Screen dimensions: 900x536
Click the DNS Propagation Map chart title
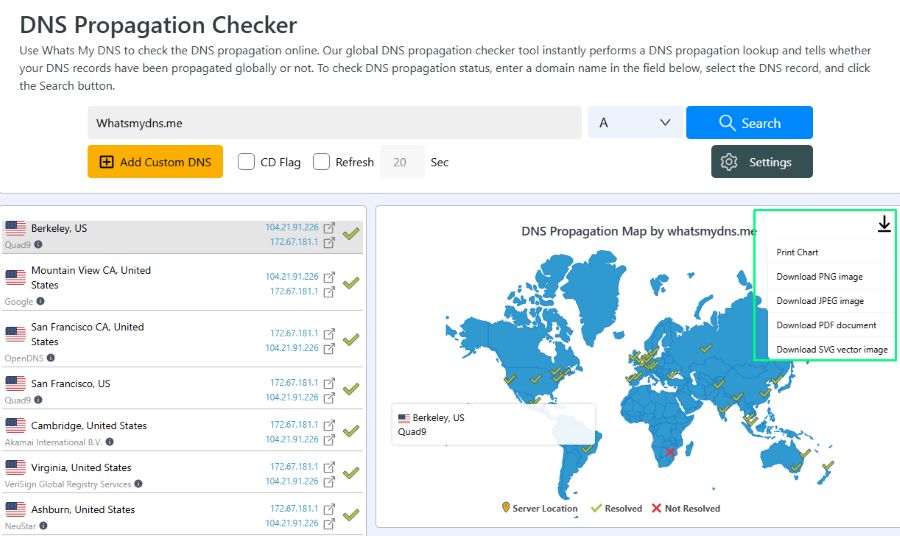point(639,231)
